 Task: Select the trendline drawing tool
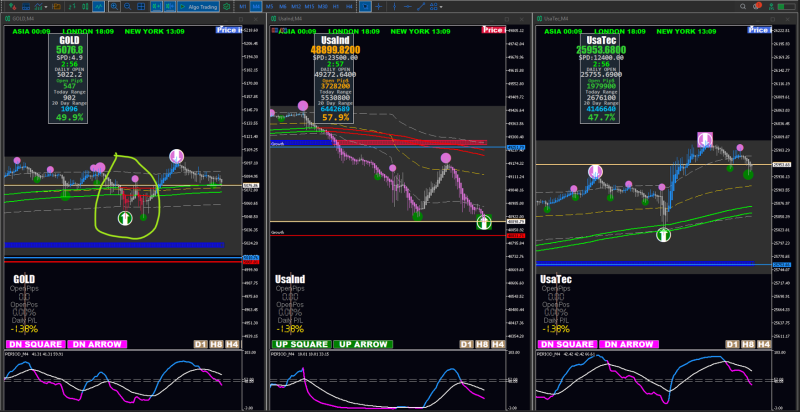pyautogui.click(x=421, y=7)
